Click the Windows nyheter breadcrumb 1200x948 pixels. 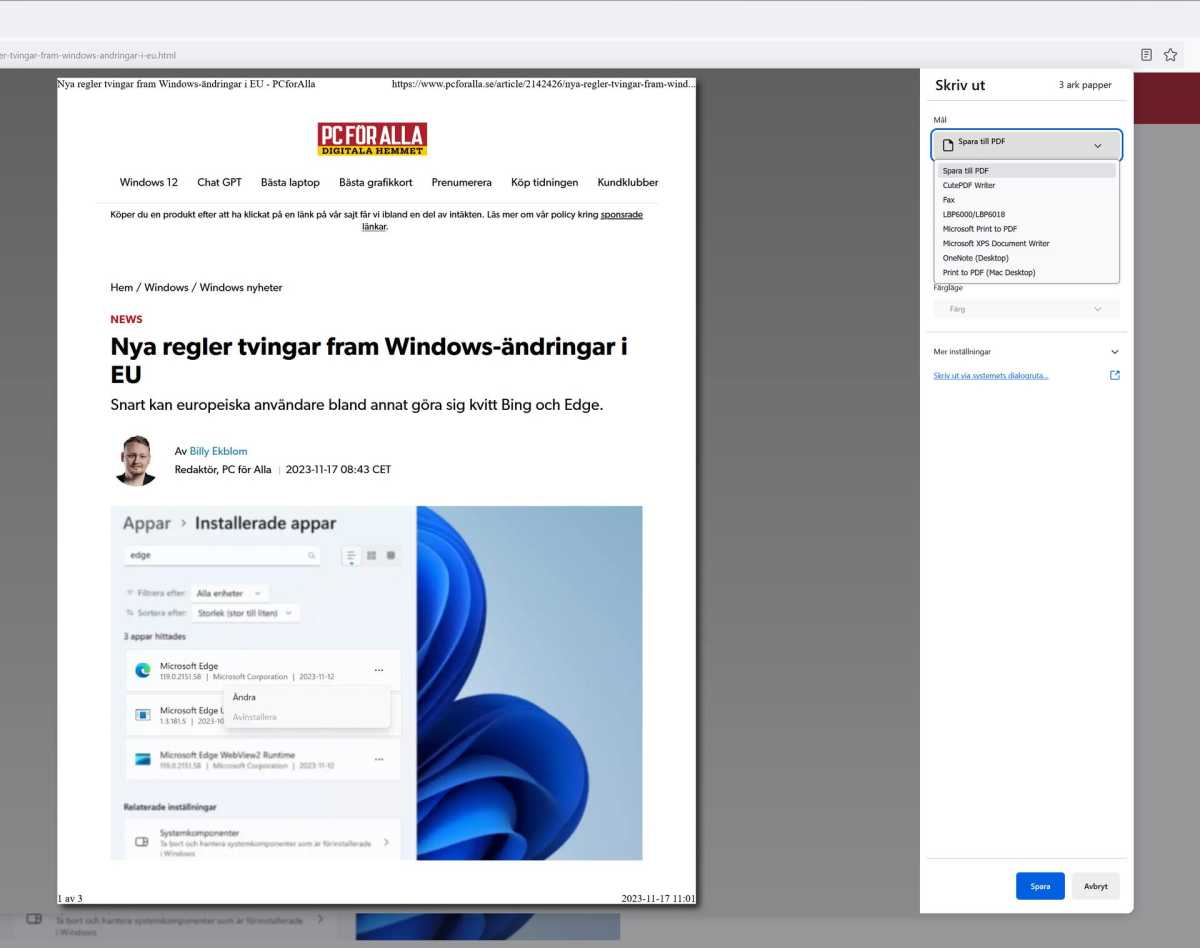241,287
